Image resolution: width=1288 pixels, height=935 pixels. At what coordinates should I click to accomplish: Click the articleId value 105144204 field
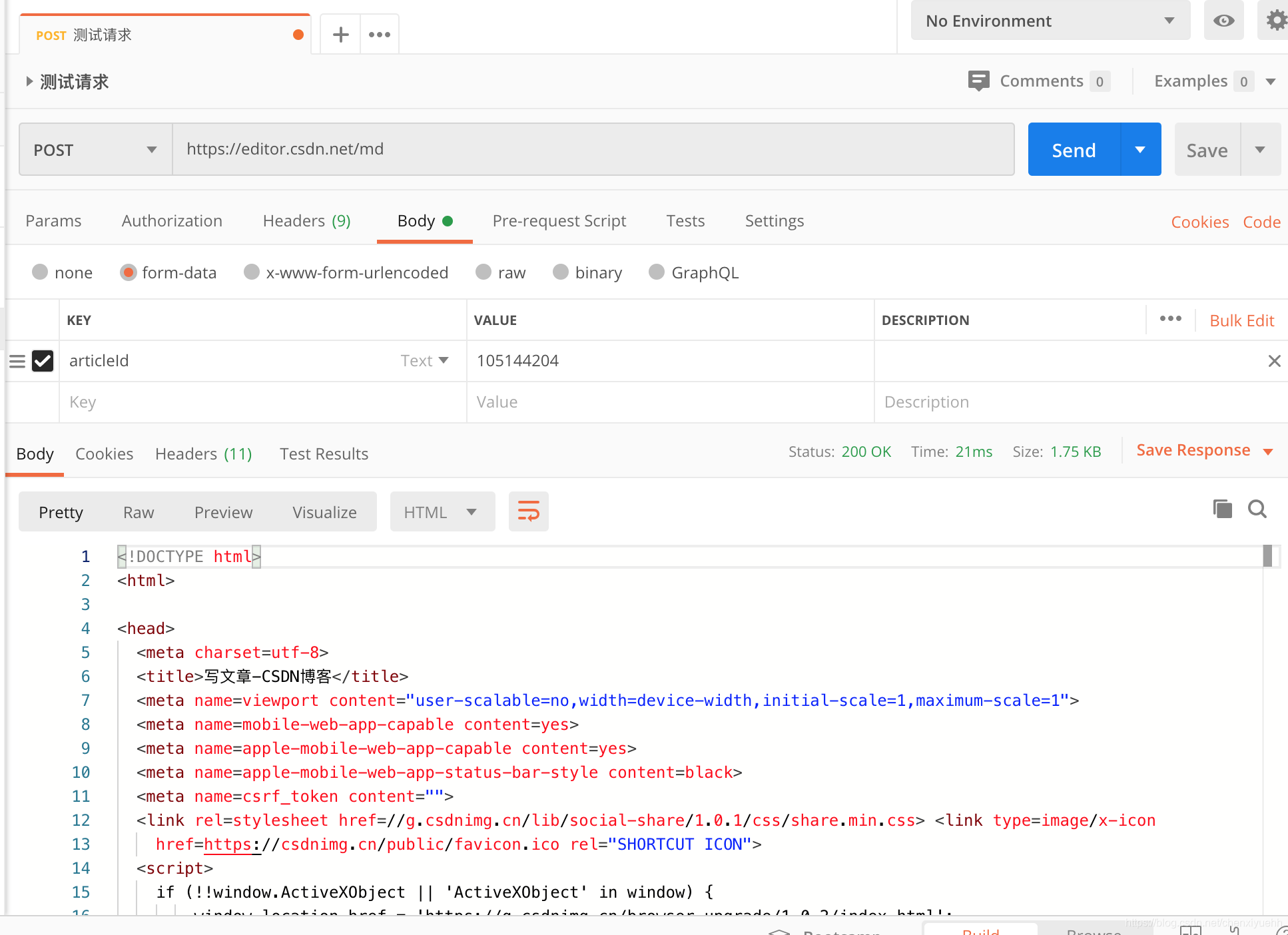[x=670, y=361]
